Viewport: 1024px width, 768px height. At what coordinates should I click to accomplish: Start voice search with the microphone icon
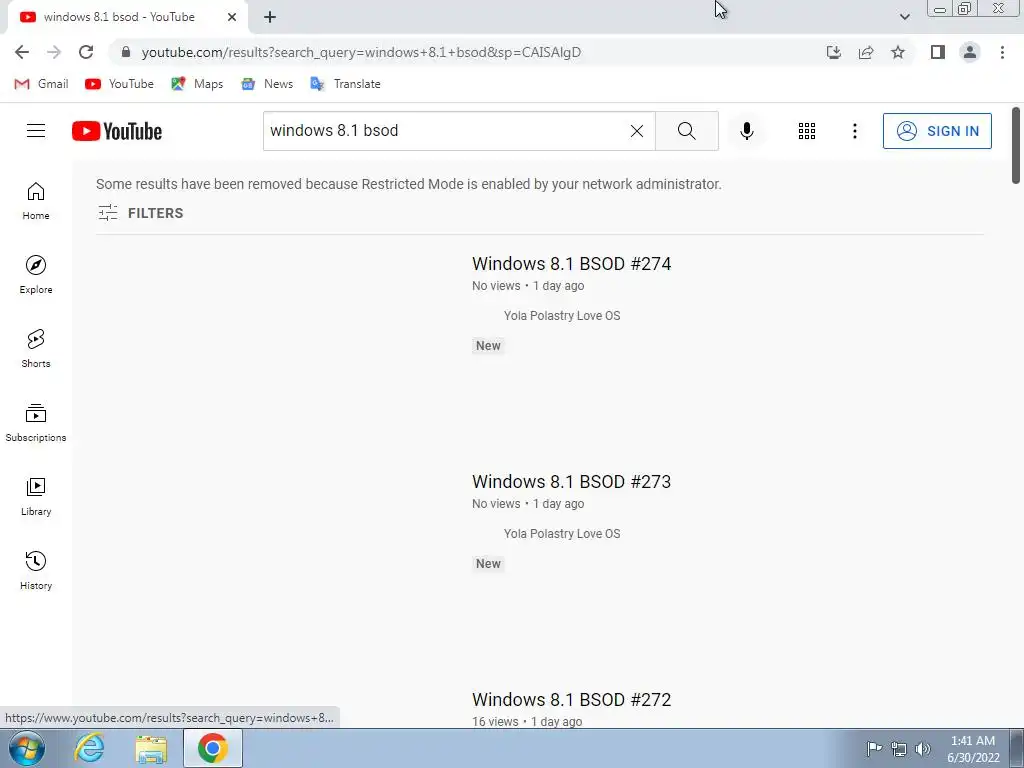click(746, 131)
